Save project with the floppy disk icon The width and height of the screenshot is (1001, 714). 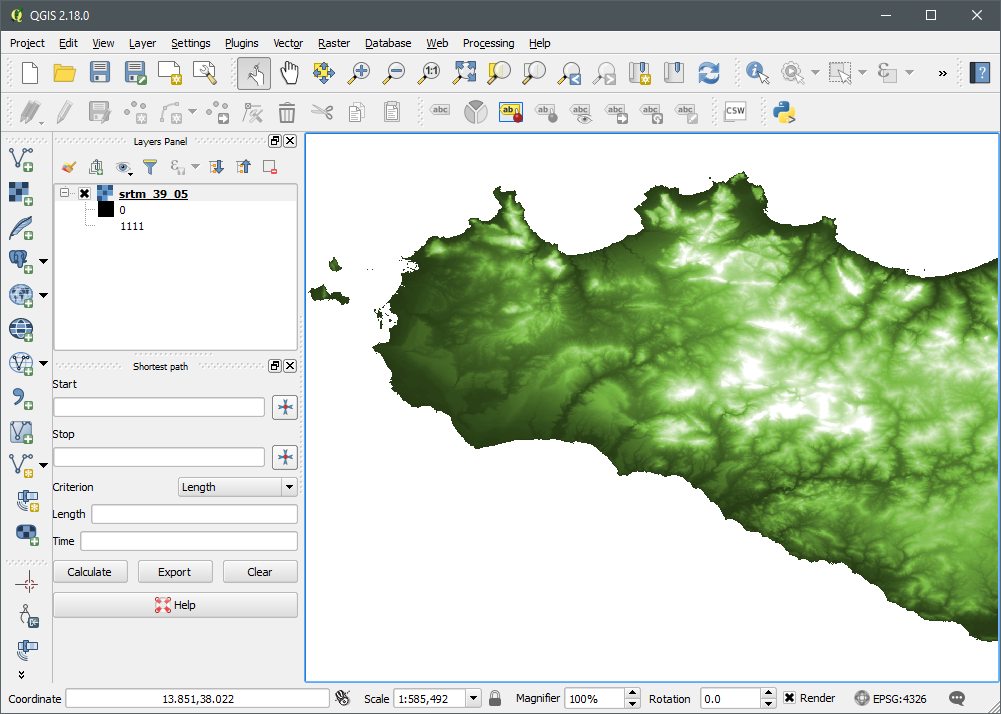[100, 73]
